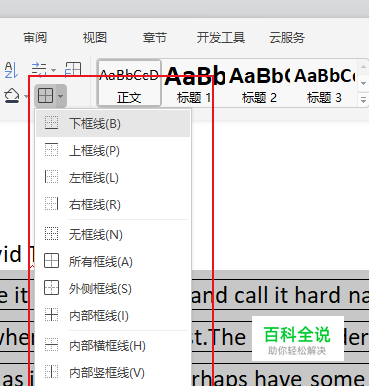Image resolution: width=369 pixels, height=386 pixels.
Task: Open the 视图 ribbon tab
Action: [x=95, y=37]
